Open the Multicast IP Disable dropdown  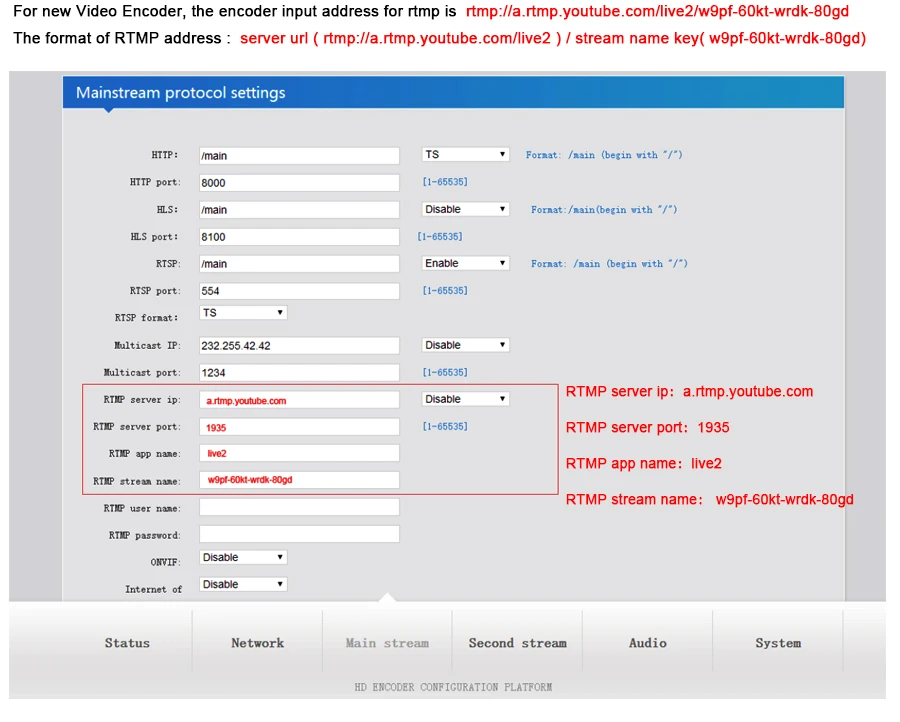(x=465, y=345)
